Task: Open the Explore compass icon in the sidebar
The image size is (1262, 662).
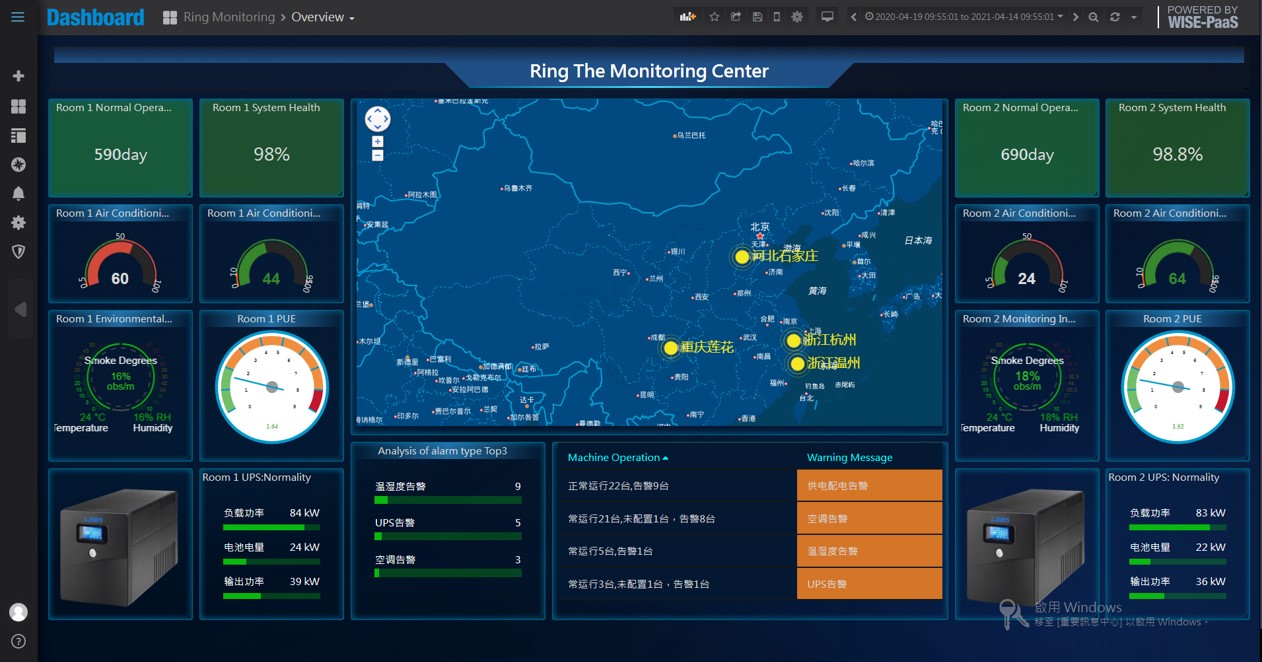Action: coord(17,164)
